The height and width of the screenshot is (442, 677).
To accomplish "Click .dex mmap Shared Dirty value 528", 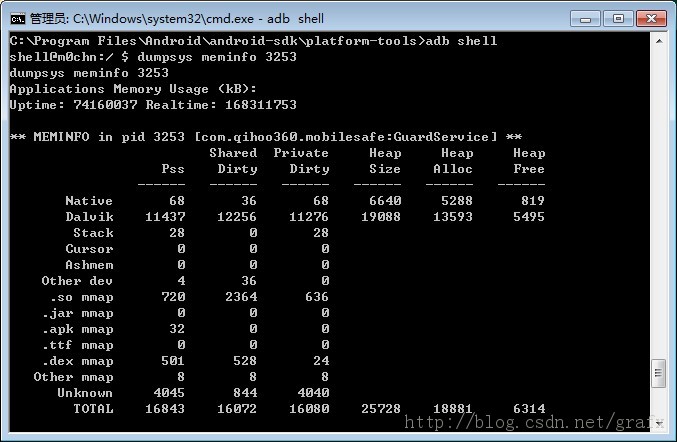I will tap(245, 361).
